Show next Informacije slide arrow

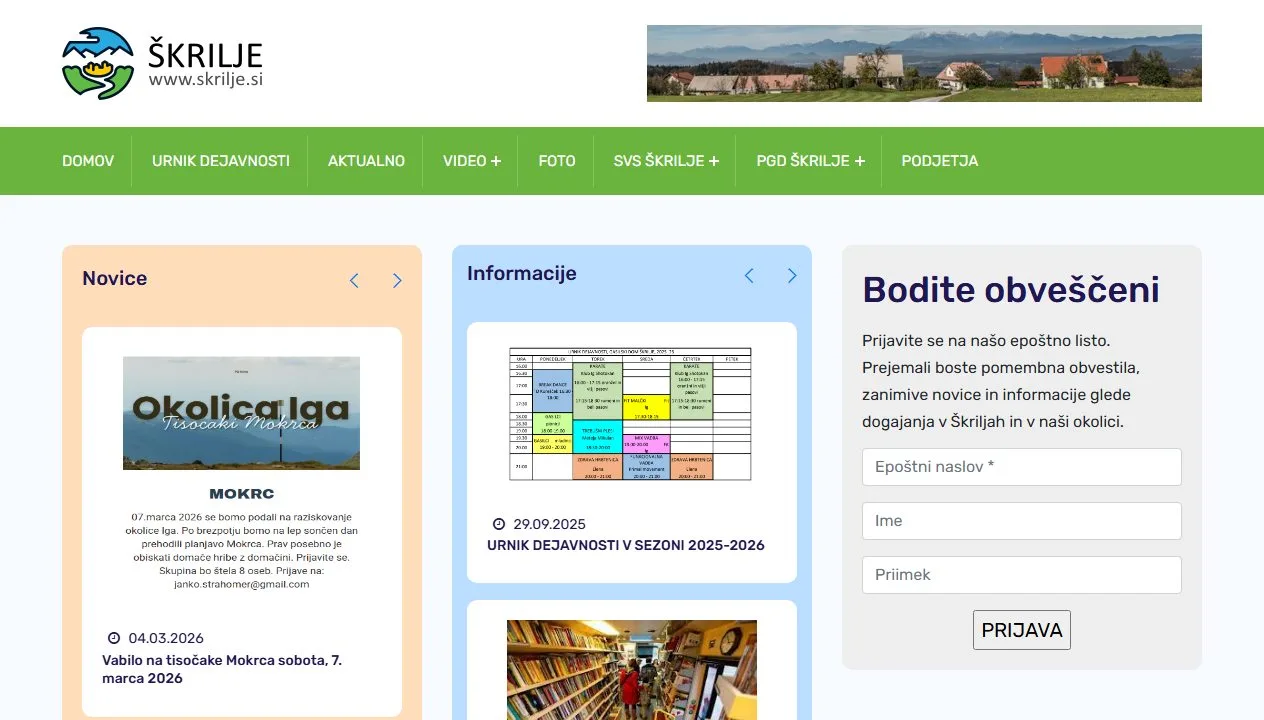click(792, 275)
